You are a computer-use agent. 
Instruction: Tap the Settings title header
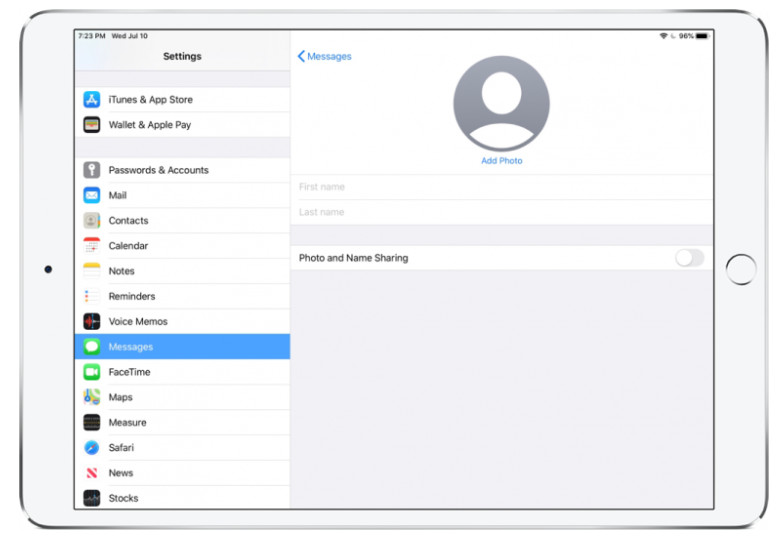182,56
